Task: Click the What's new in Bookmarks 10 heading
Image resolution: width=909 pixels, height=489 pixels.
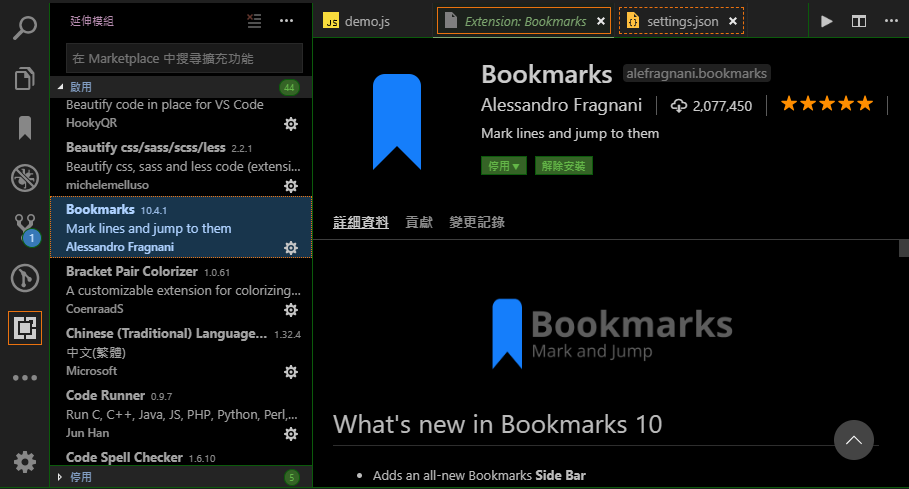Action: (497, 425)
